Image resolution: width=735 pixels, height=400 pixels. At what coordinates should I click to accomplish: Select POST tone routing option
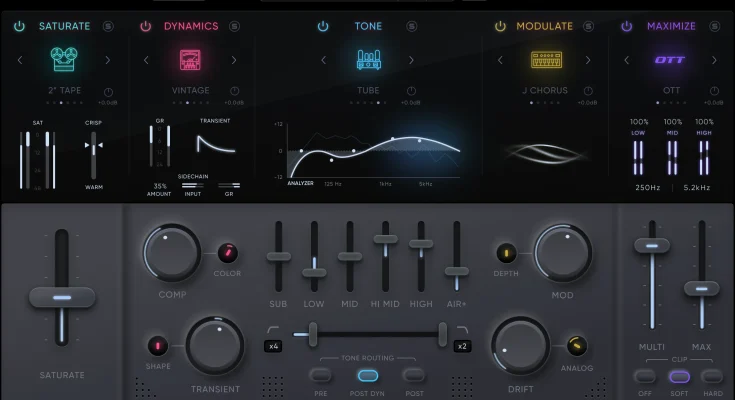pyautogui.click(x=414, y=375)
